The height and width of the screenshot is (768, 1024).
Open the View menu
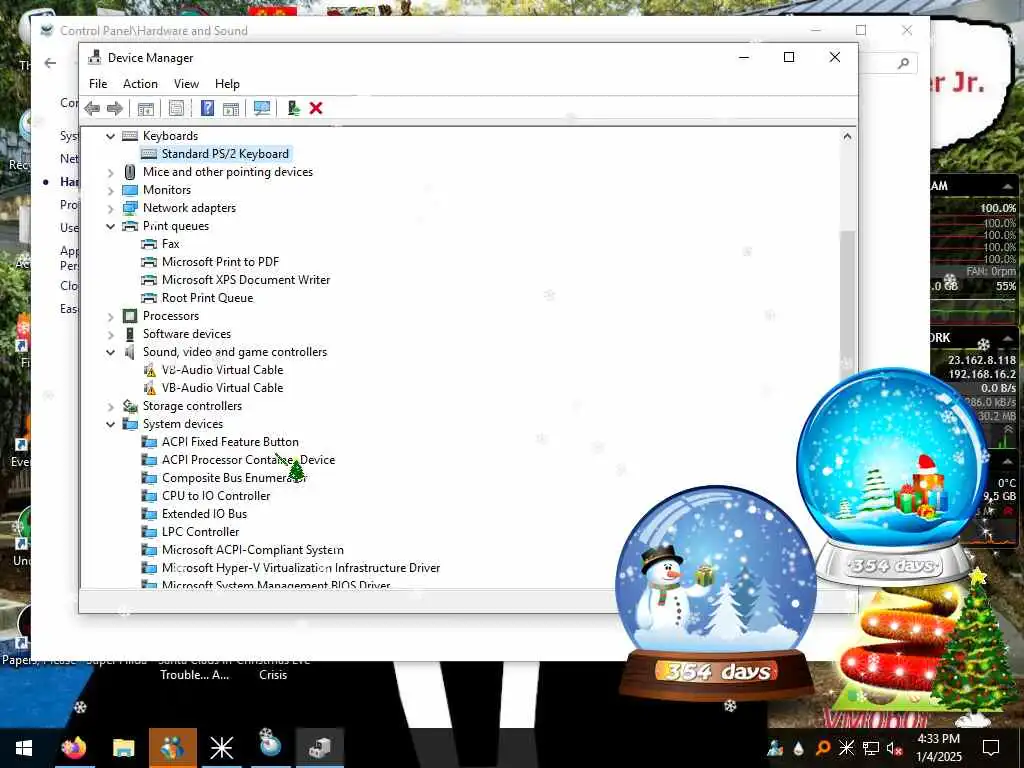click(x=186, y=84)
